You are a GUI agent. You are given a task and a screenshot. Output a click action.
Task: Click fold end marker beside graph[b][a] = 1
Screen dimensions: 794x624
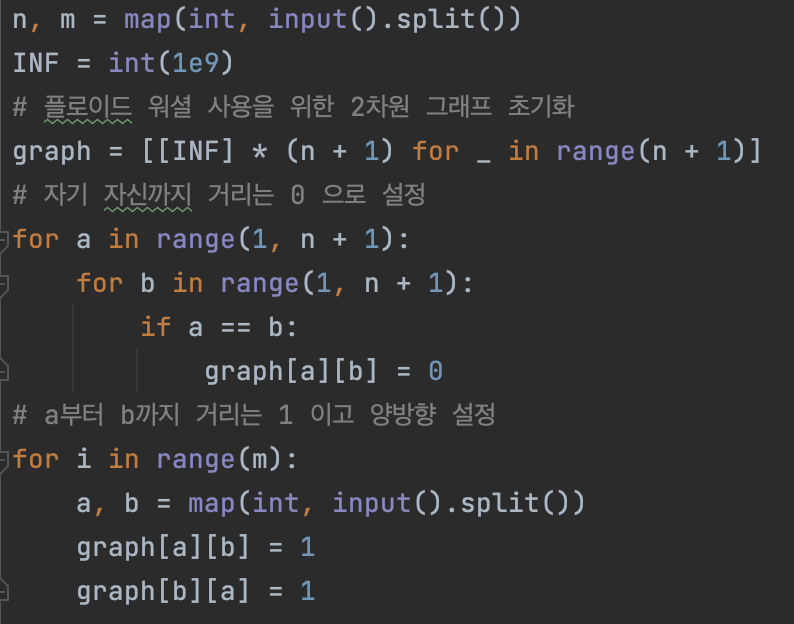[x=3, y=592]
